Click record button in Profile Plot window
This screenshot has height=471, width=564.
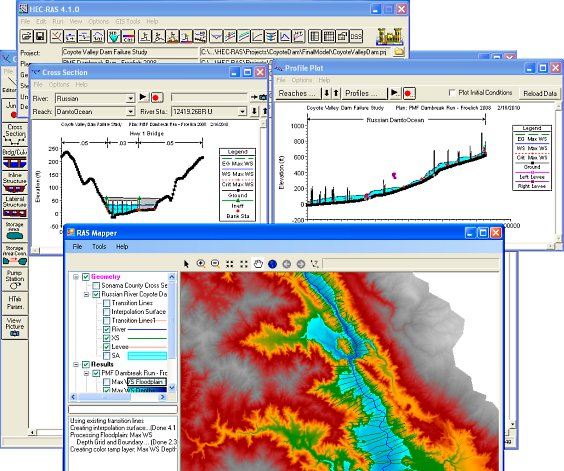pos(408,94)
